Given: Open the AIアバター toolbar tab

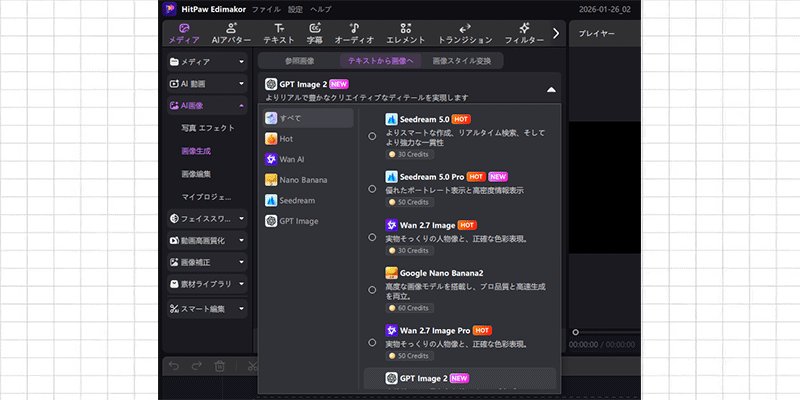Looking at the screenshot, I should click(231, 34).
